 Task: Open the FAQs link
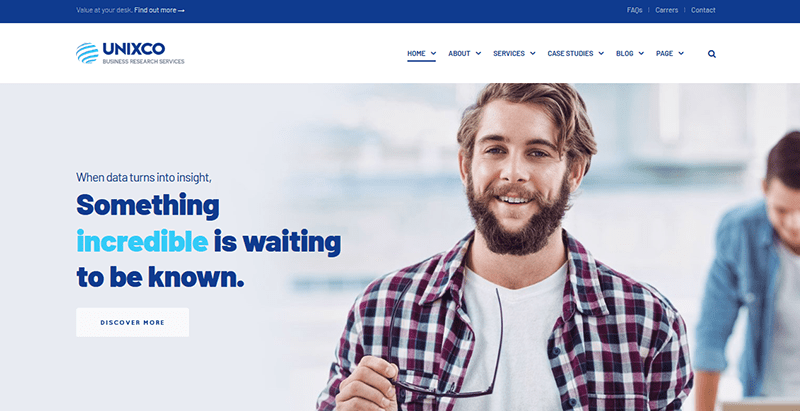tap(635, 10)
